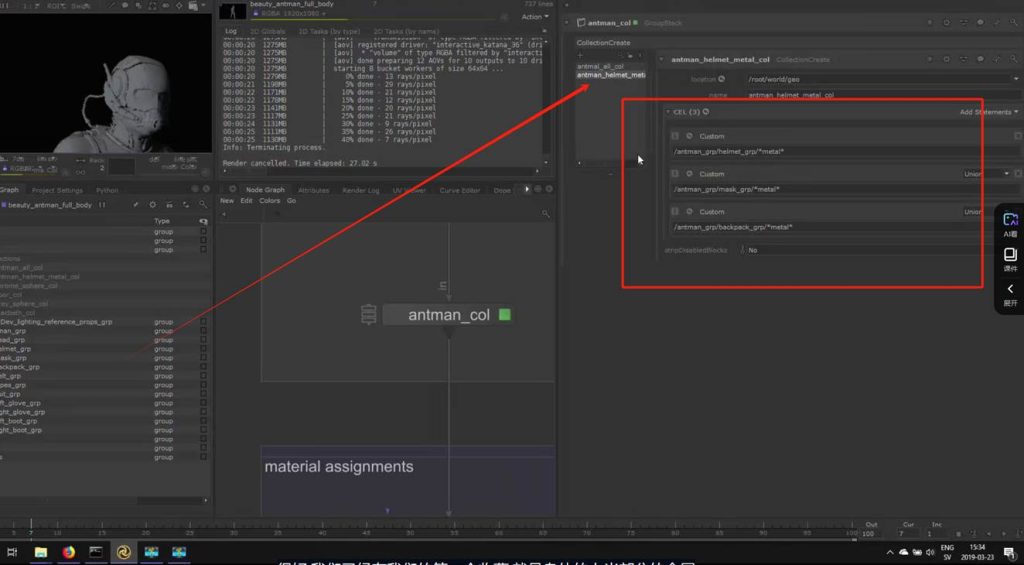
Task: Switch to the Render Log tab
Action: click(x=360, y=190)
